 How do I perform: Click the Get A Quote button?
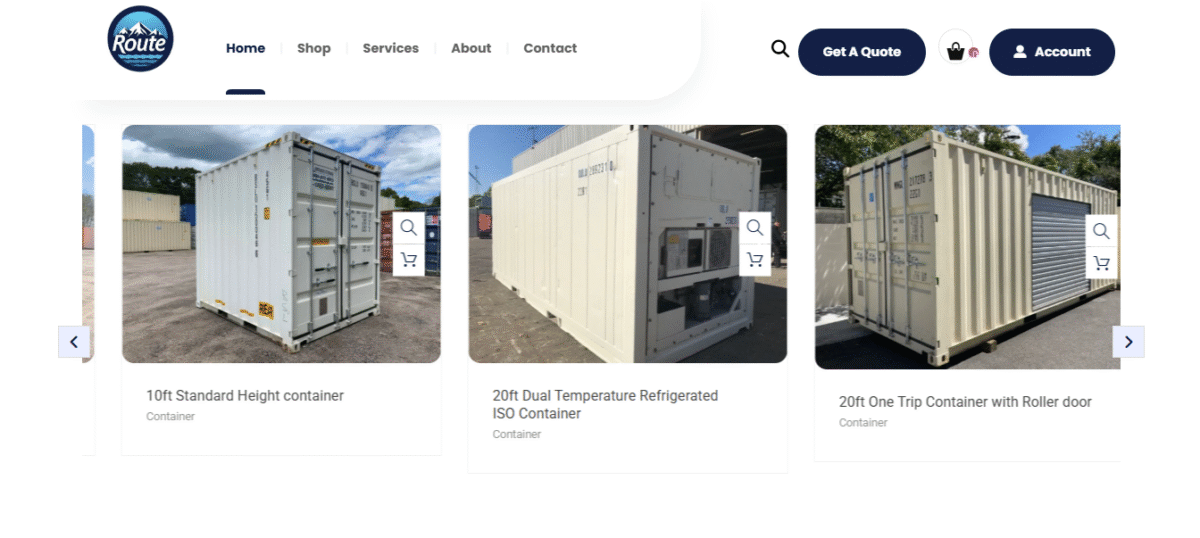tap(862, 52)
